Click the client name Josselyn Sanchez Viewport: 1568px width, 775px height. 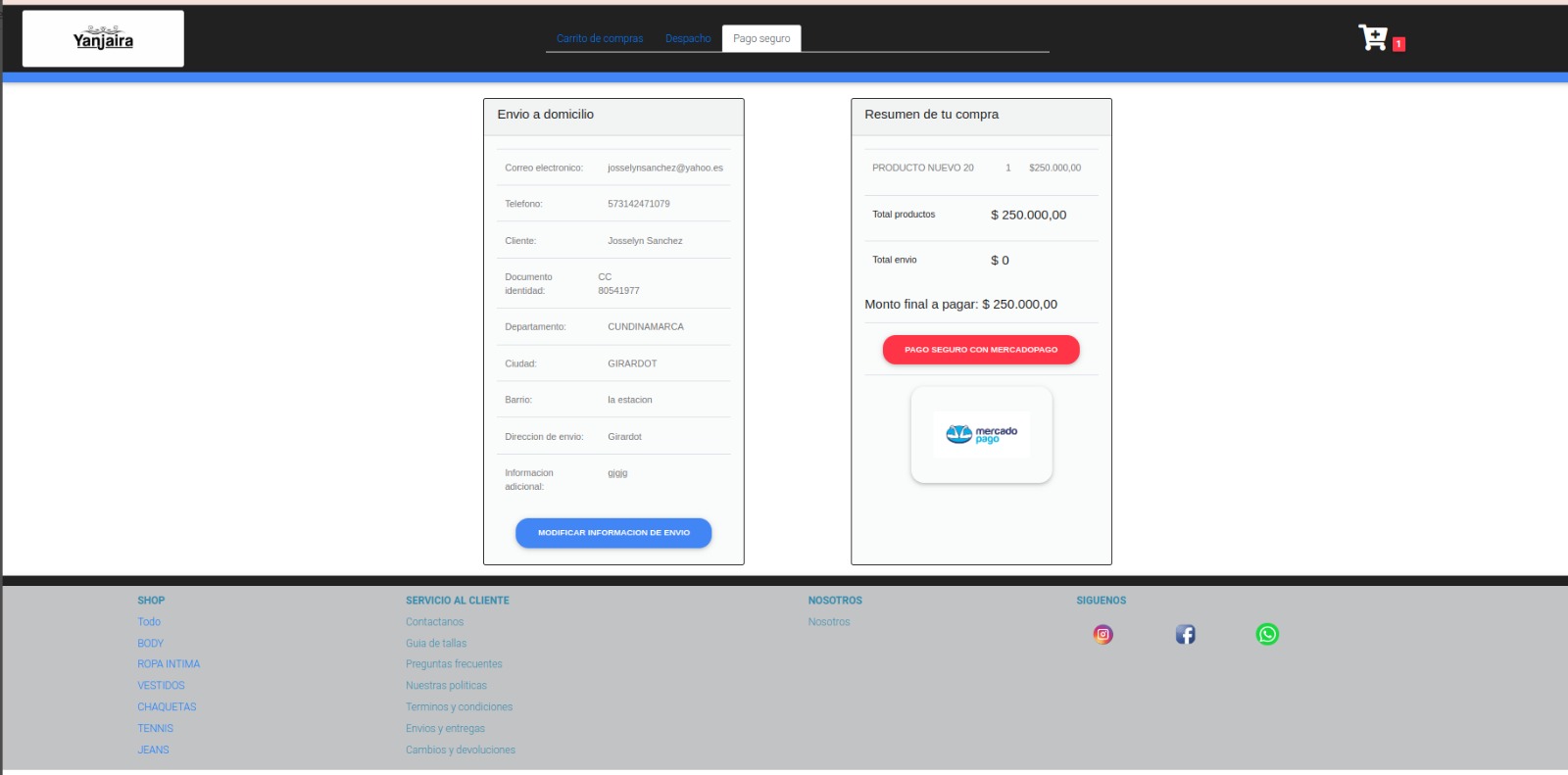[x=645, y=241]
